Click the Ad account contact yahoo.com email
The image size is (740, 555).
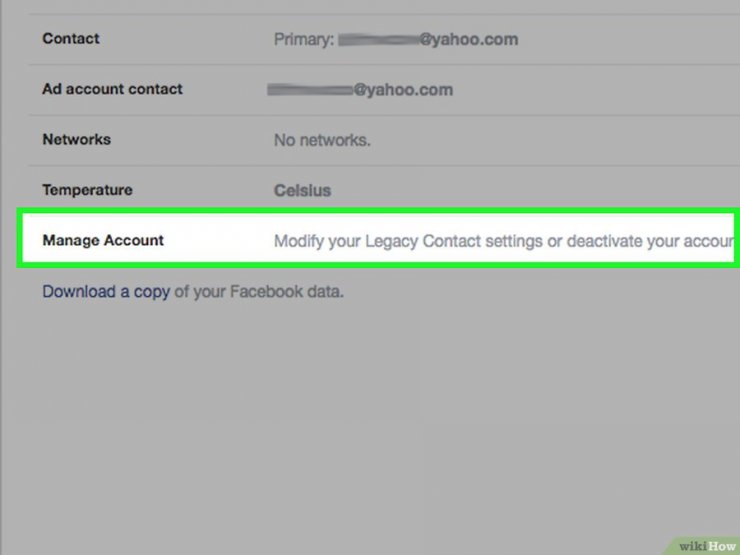[360, 90]
